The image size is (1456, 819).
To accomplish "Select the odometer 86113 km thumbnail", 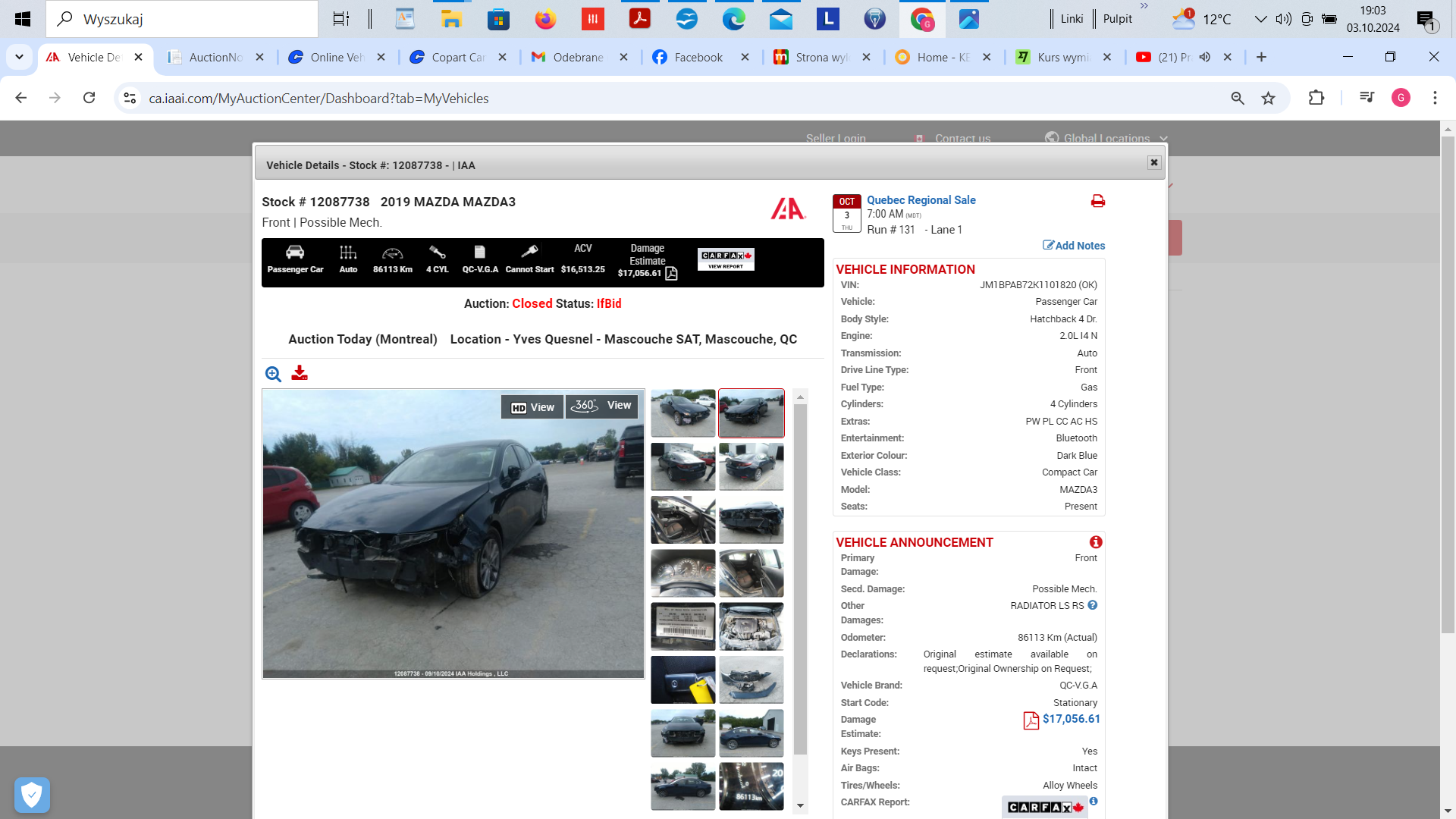I will (752, 786).
